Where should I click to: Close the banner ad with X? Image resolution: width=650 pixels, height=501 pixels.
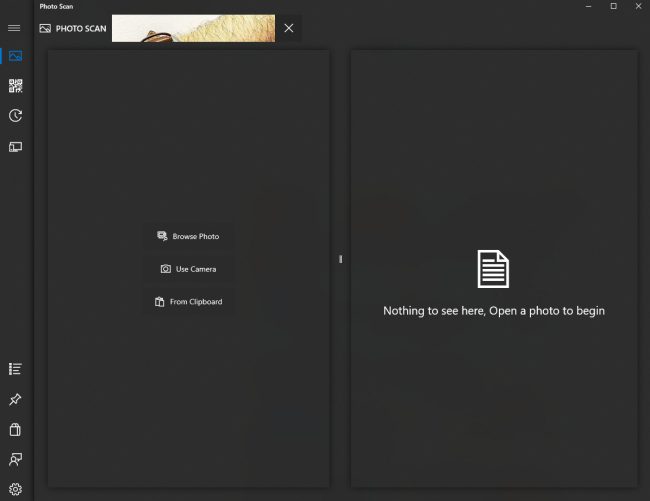pyautogui.click(x=289, y=28)
